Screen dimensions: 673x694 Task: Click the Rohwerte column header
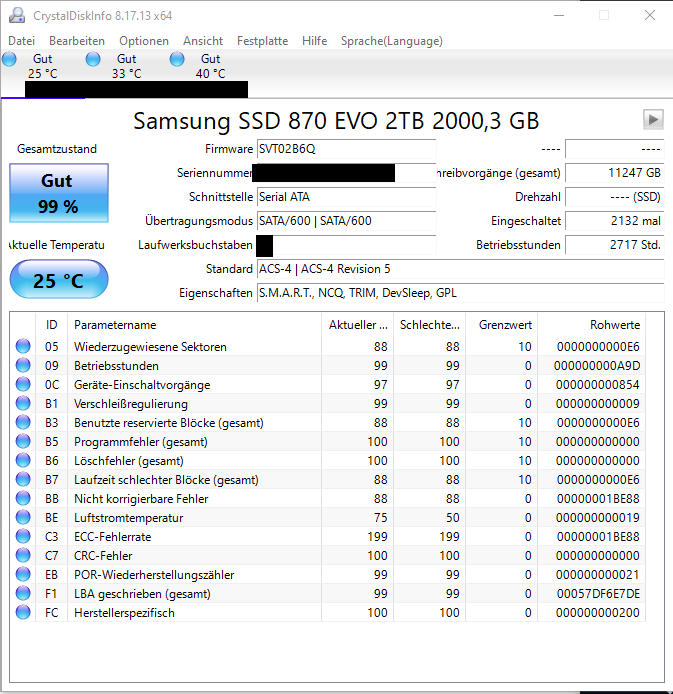592,325
